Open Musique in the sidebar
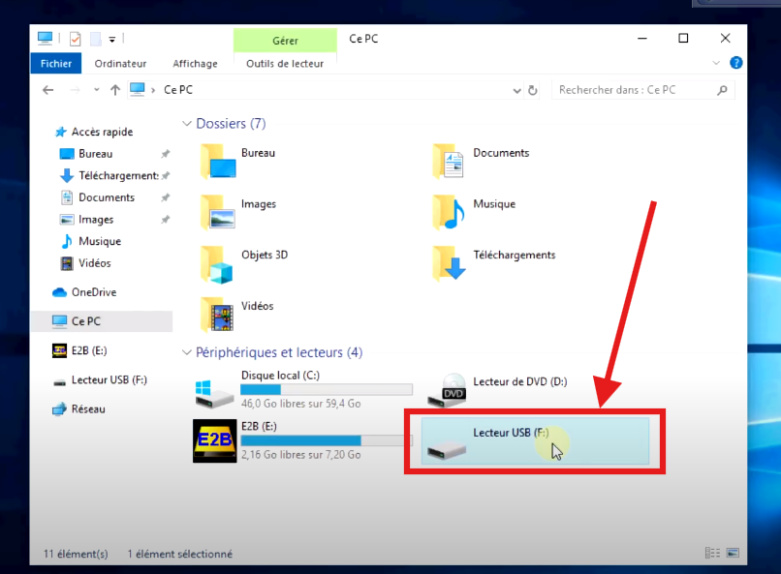The width and height of the screenshot is (781, 574). click(x=100, y=242)
